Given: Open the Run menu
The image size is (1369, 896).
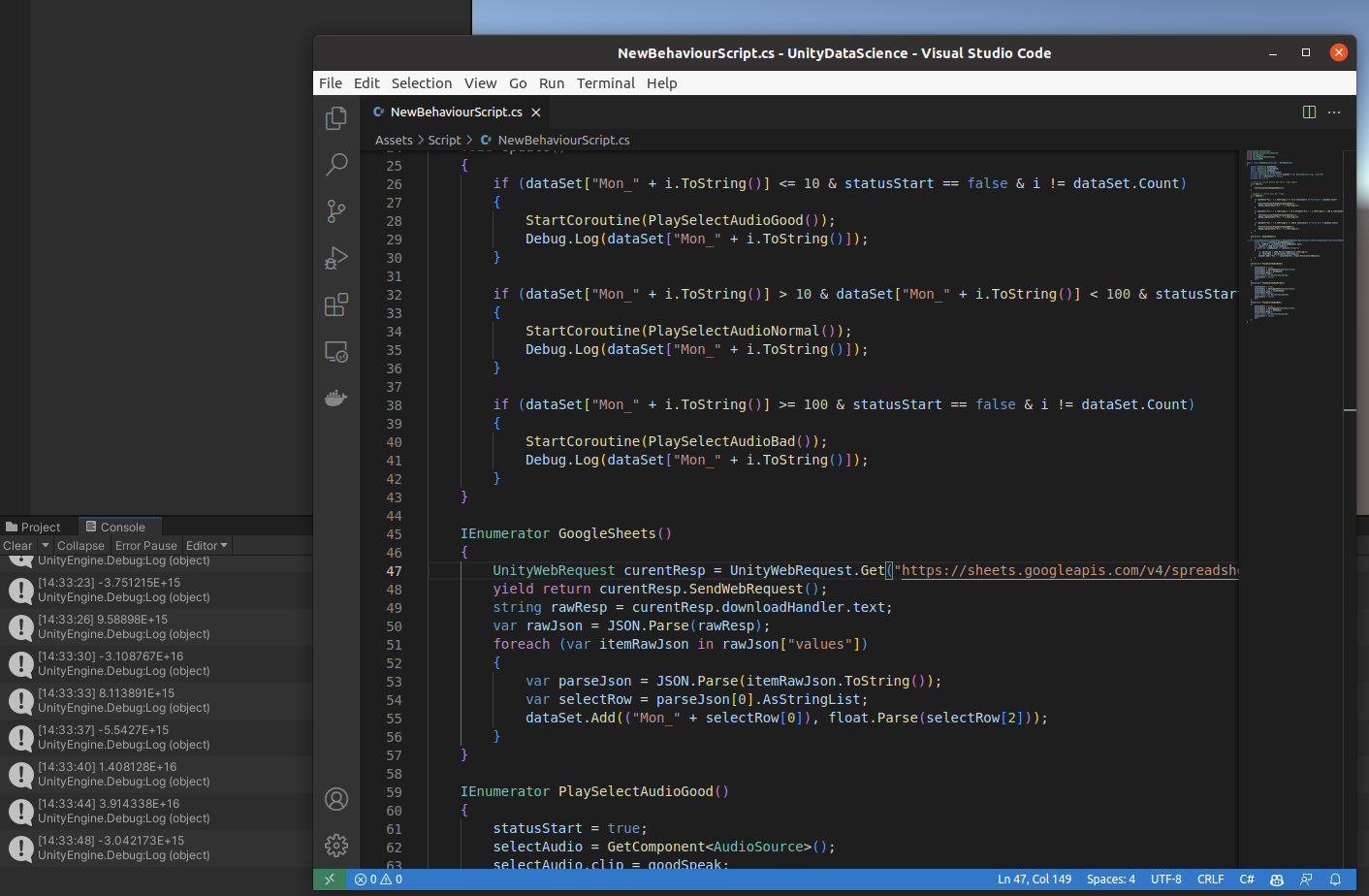Looking at the screenshot, I should coord(552,83).
